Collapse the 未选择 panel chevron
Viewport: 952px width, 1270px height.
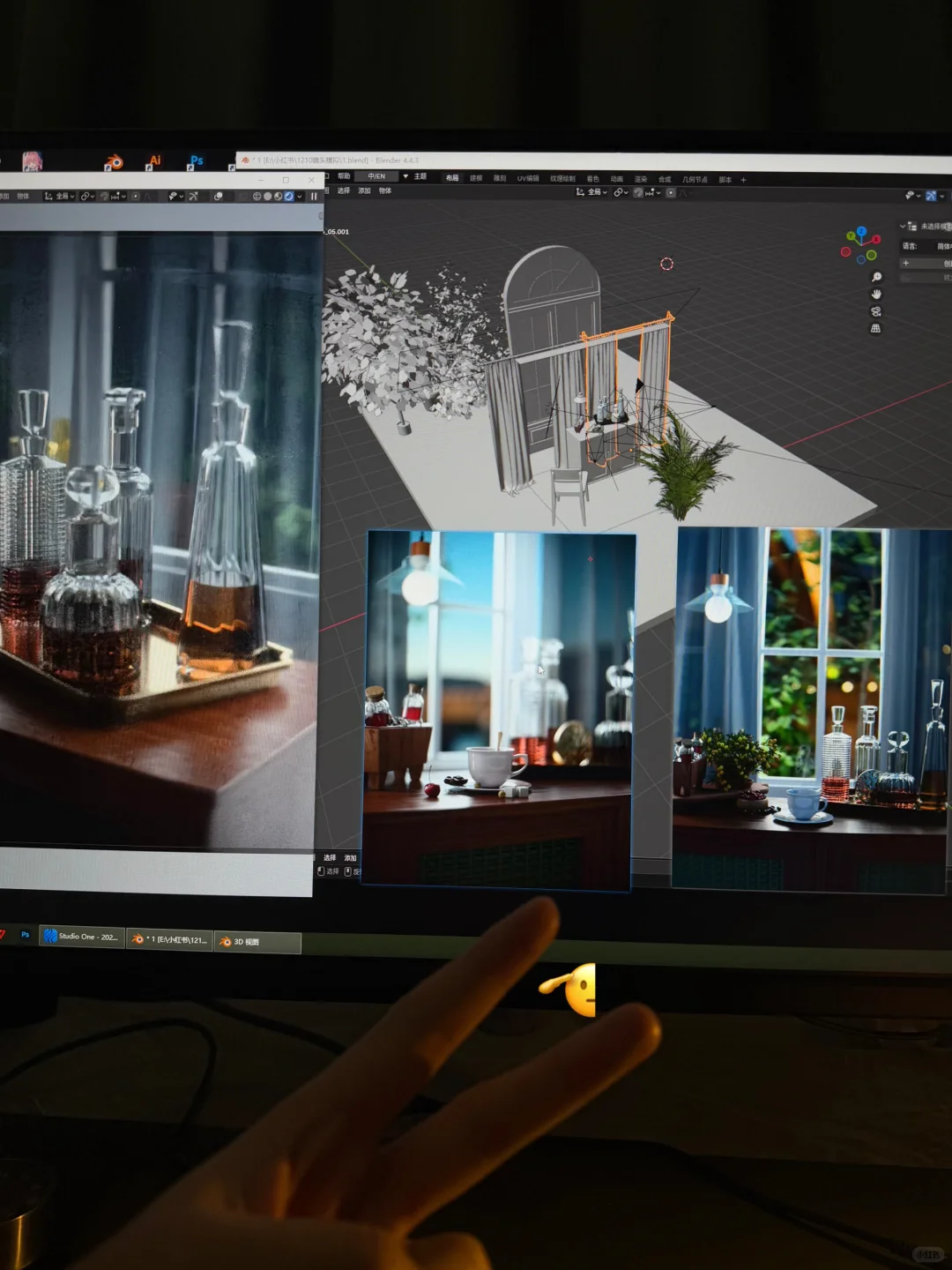click(x=902, y=226)
